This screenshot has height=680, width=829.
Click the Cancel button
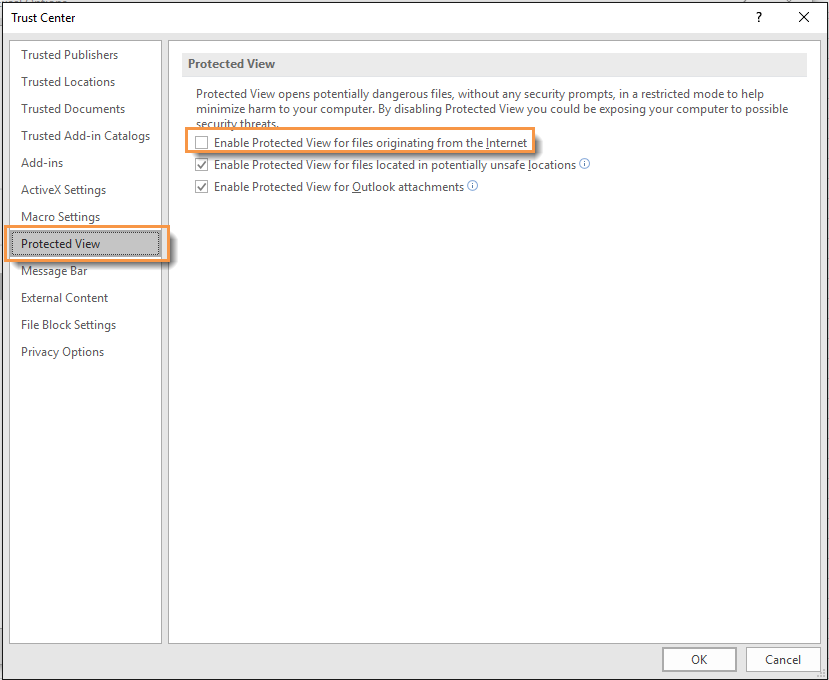(782, 659)
